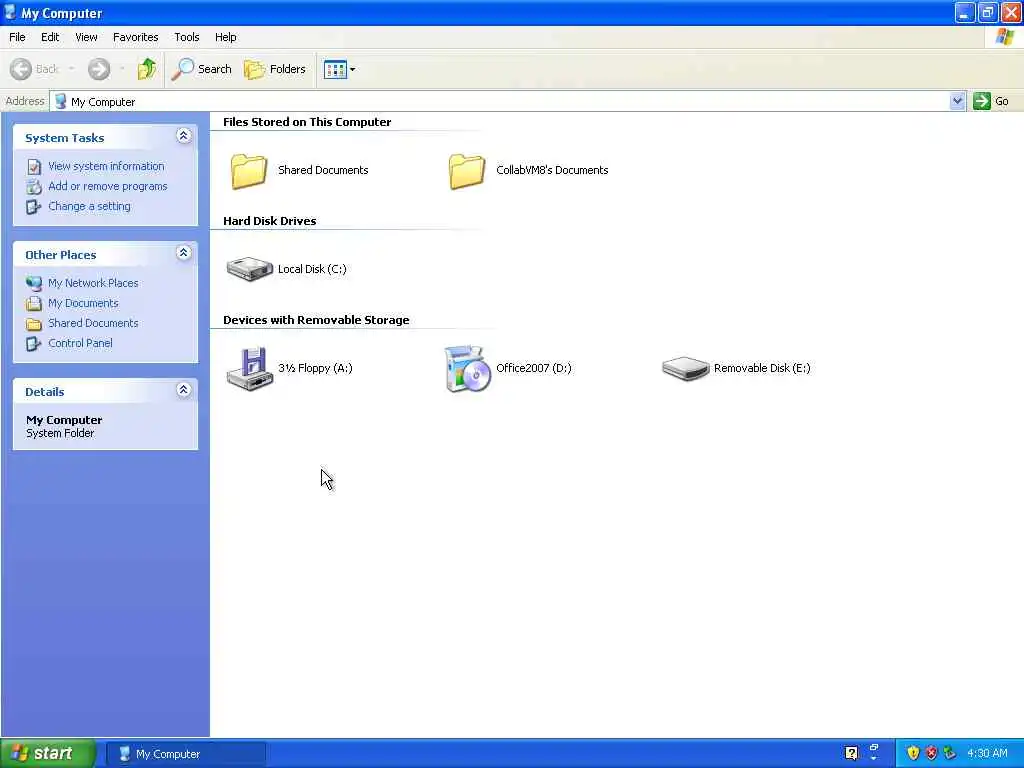The image size is (1024, 768).
Task: Click the Other Places header title
Action: tap(61, 255)
